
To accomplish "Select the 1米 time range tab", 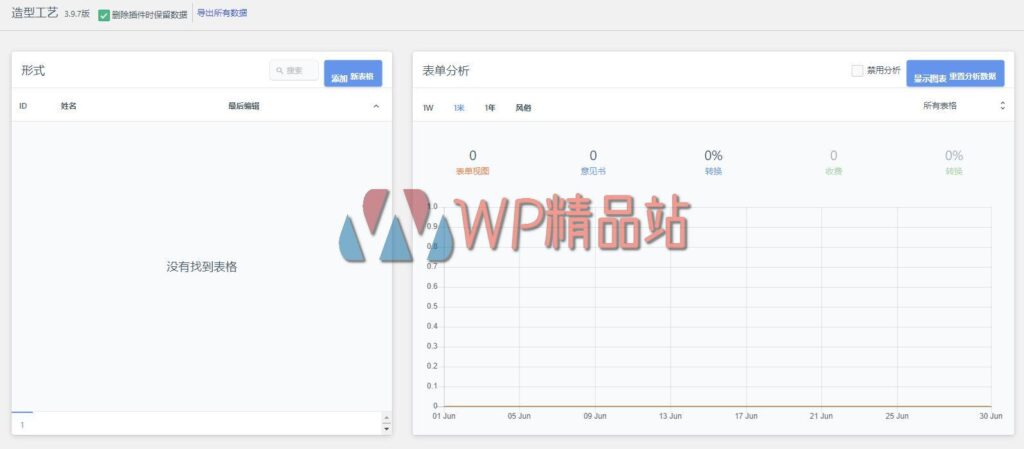I will click(459, 108).
